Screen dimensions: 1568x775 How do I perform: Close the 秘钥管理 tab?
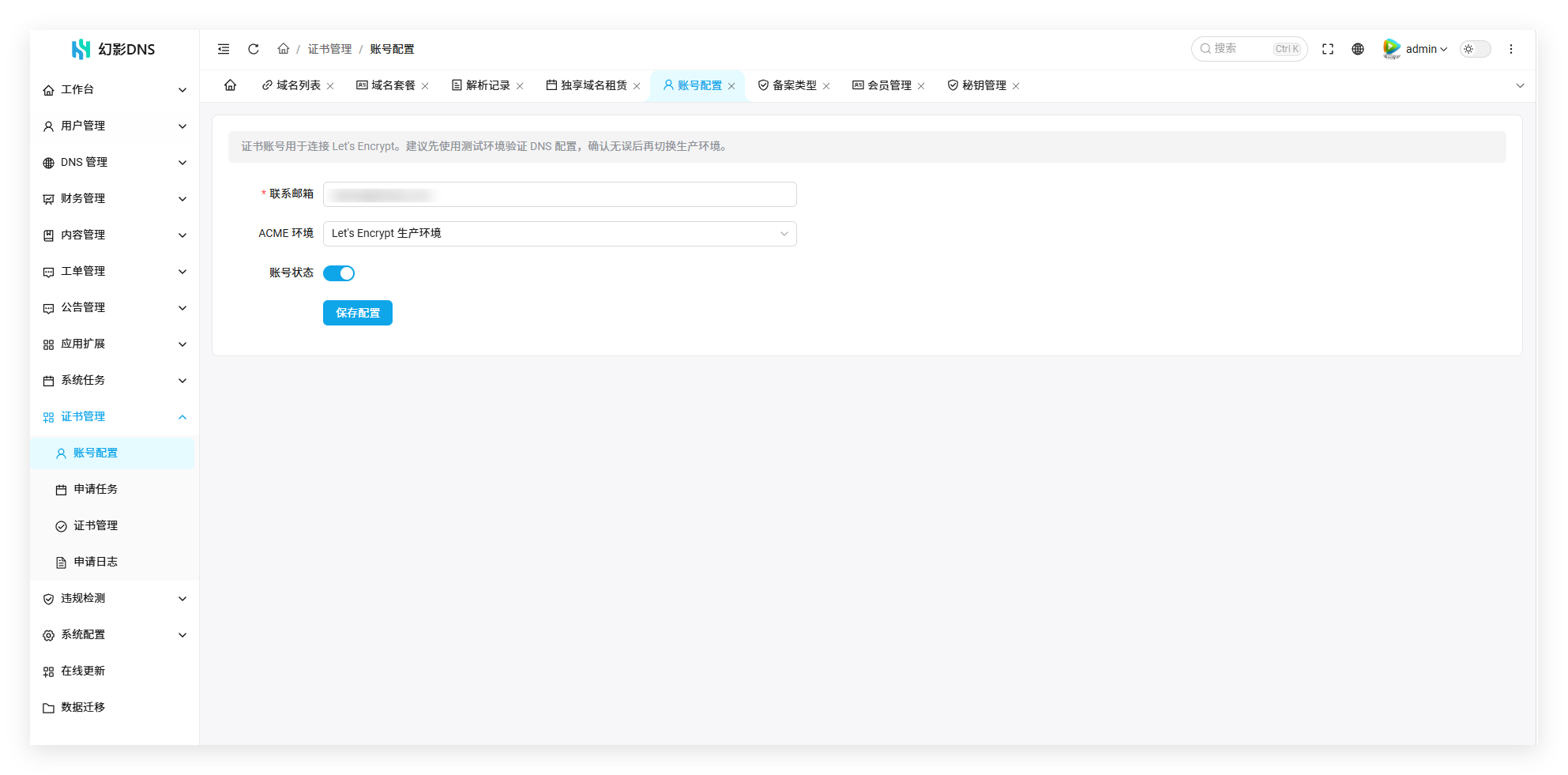pyautogui.click(x=1016, y=86)
